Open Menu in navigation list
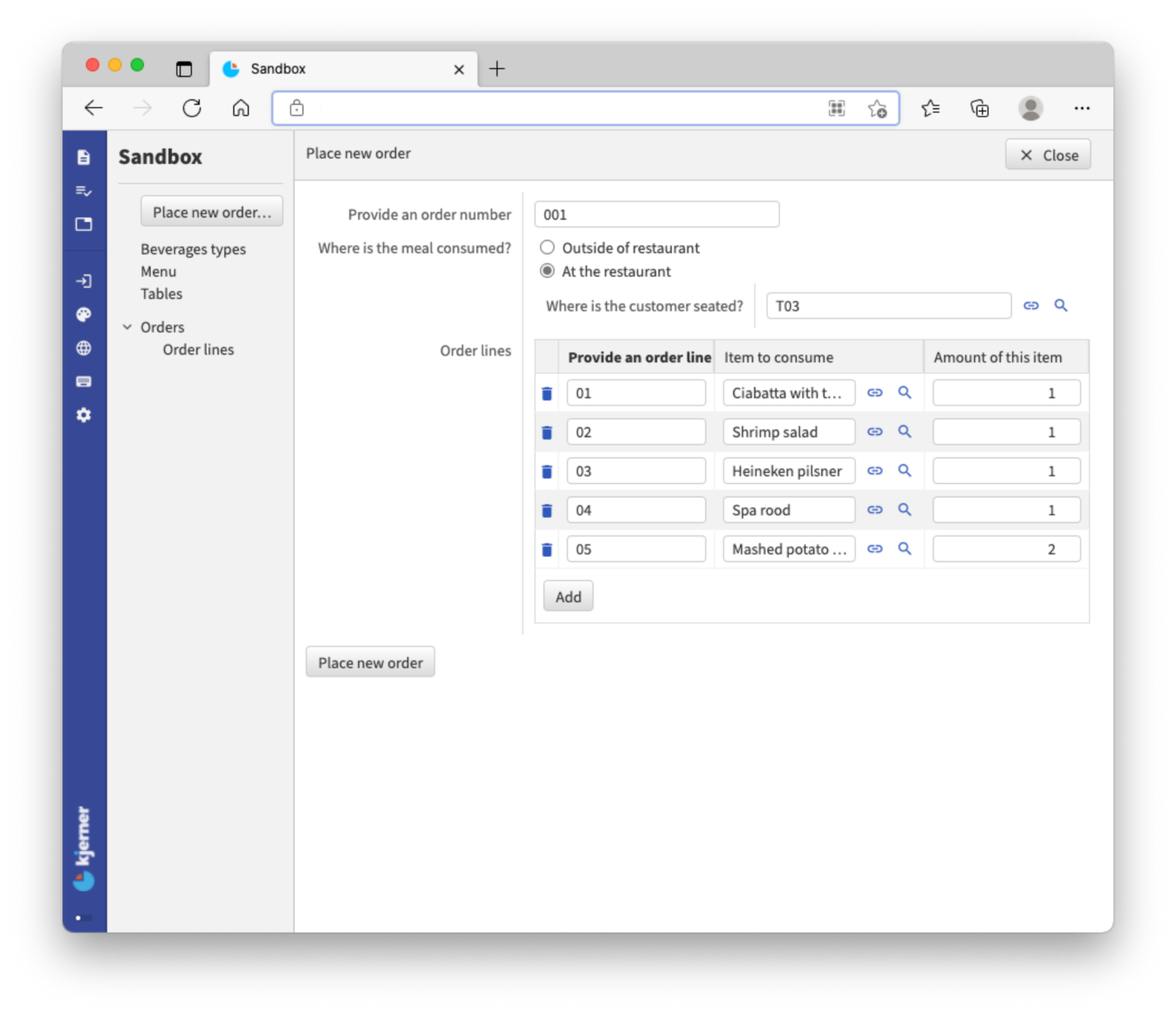Viewport: 1176px width, 1015px height. (x=159, y=271)
